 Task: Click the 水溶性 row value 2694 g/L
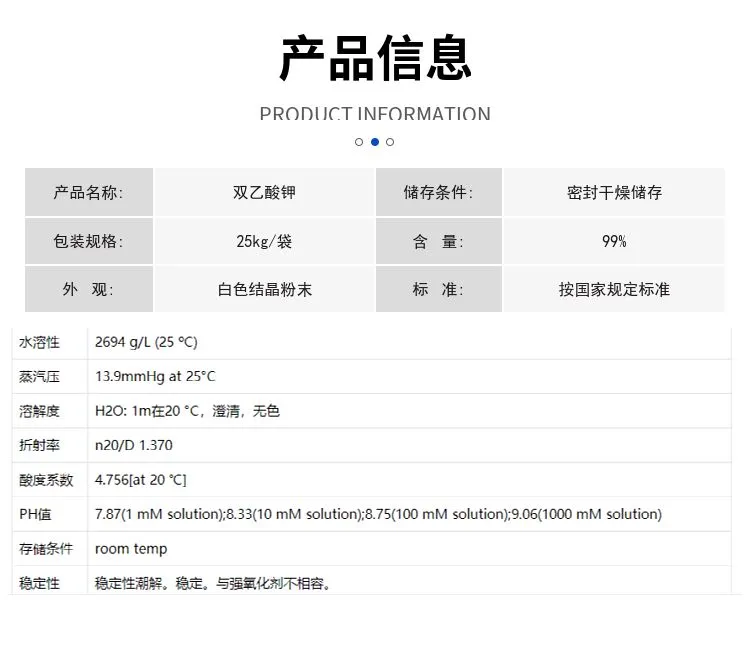click(x=146, y=342)
